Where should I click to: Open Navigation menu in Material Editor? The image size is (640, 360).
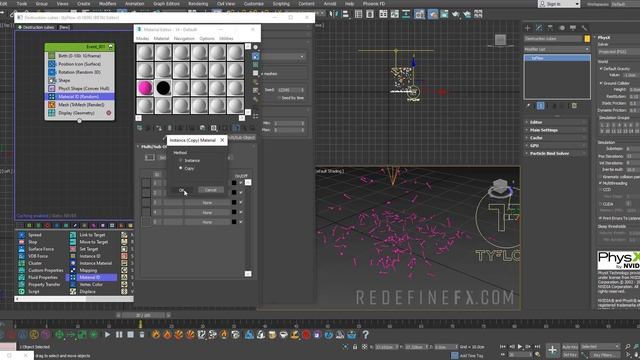pos(184,38)
